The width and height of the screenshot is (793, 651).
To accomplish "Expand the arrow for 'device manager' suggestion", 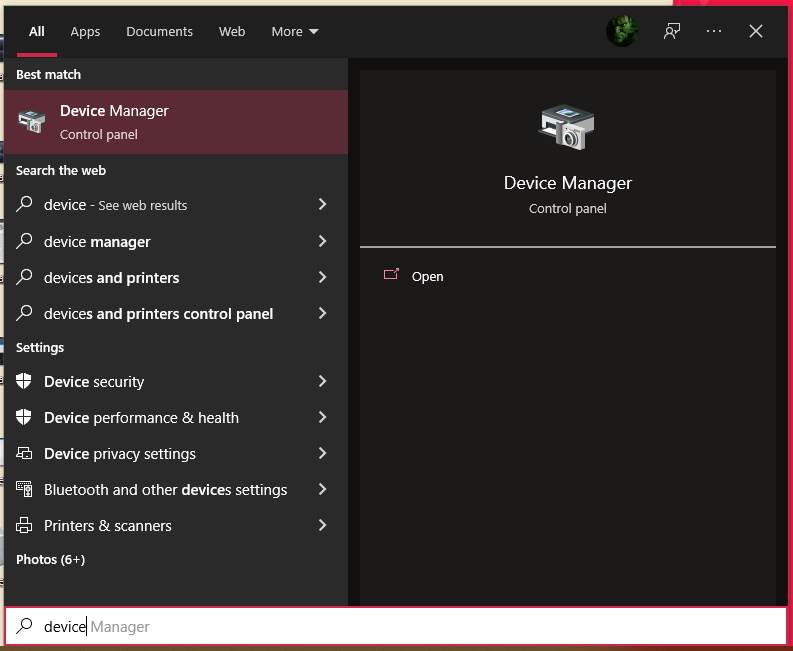I will pyautogui.click(x=322, y=241).
